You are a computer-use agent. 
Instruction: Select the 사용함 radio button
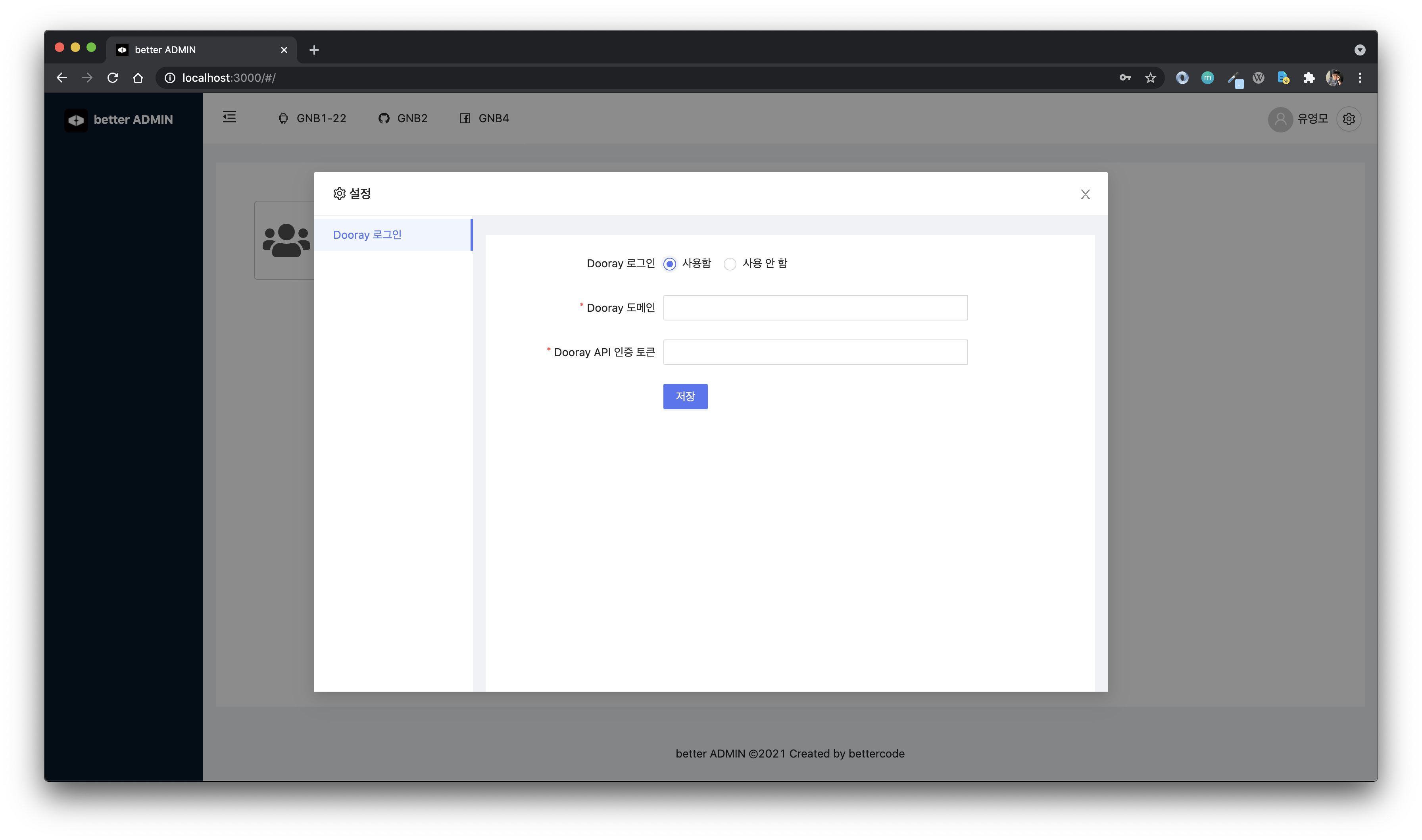click(x=669, y=264)
